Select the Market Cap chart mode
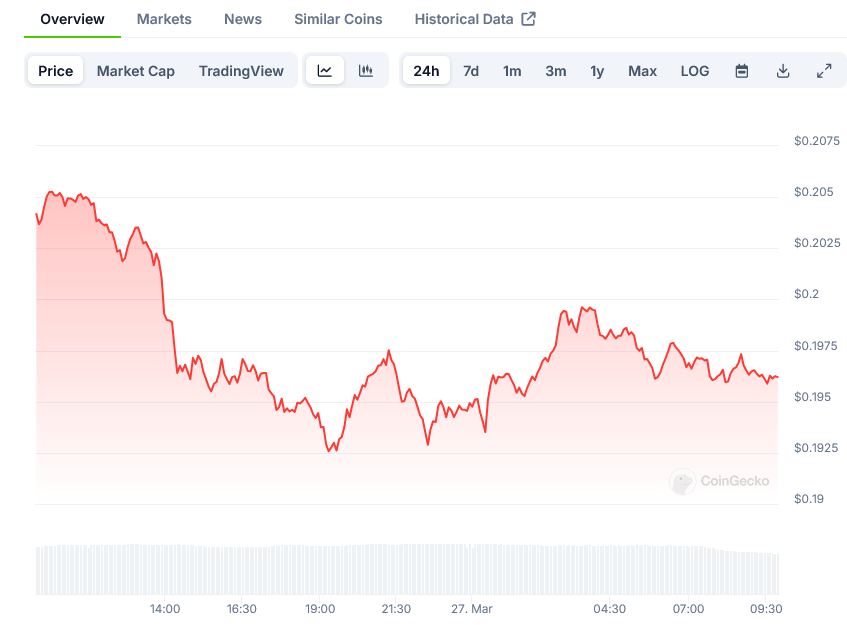This screenshot has width=847, height=625. coord(136,71)
